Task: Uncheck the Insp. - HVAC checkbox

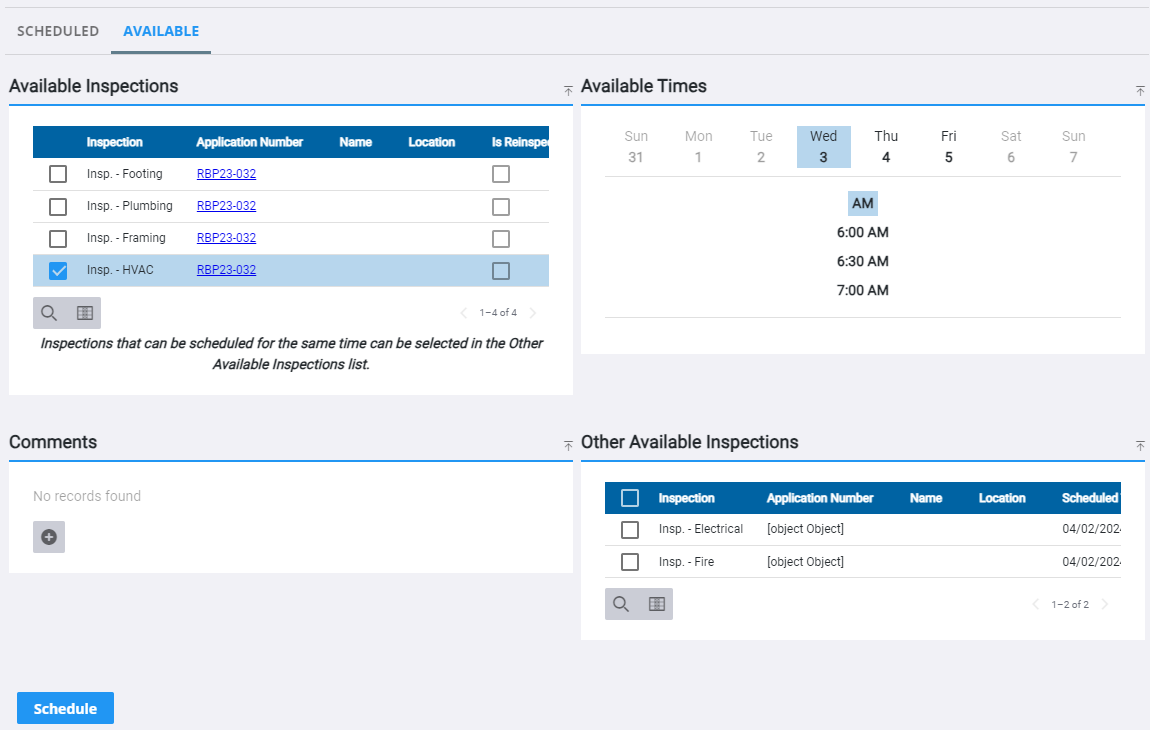Action: (57, 269)
